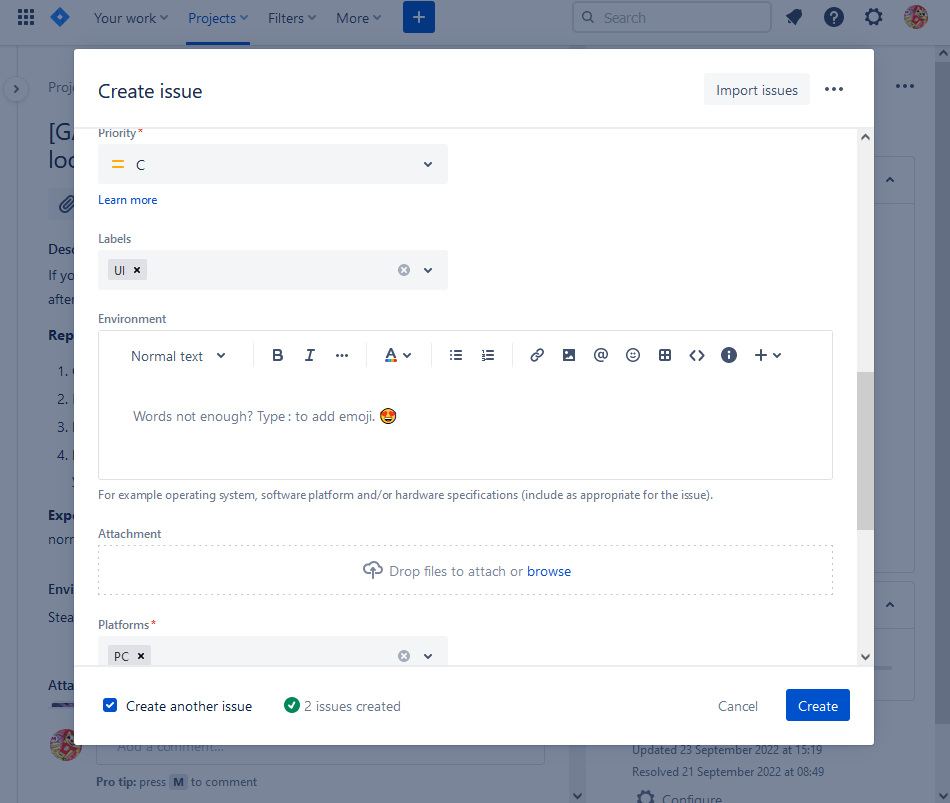This screenshot has height=803, width=950.
Task: Click the modal scroll-down arrow
Action: (865, 657)
